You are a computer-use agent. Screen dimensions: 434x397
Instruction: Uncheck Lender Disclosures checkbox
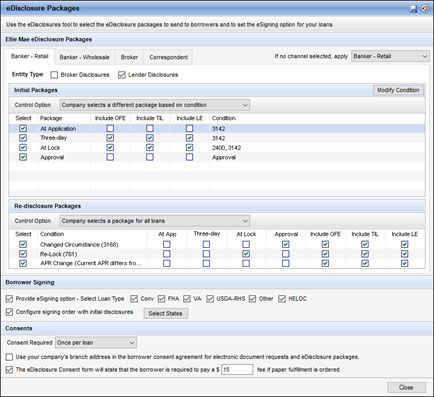tap(122, 75)
